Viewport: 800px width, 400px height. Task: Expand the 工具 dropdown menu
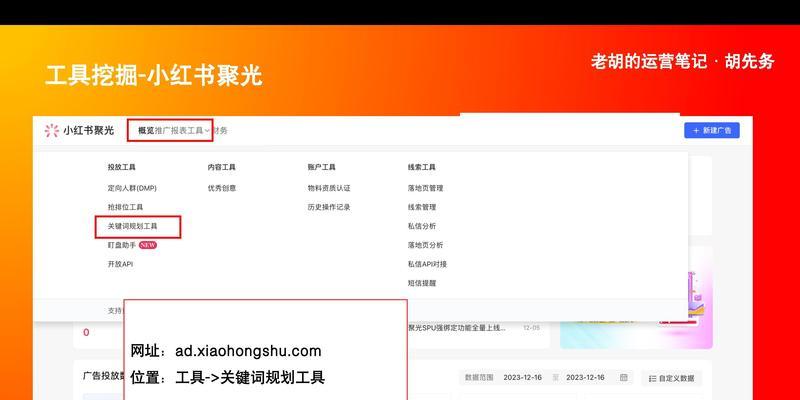(198, 131)
